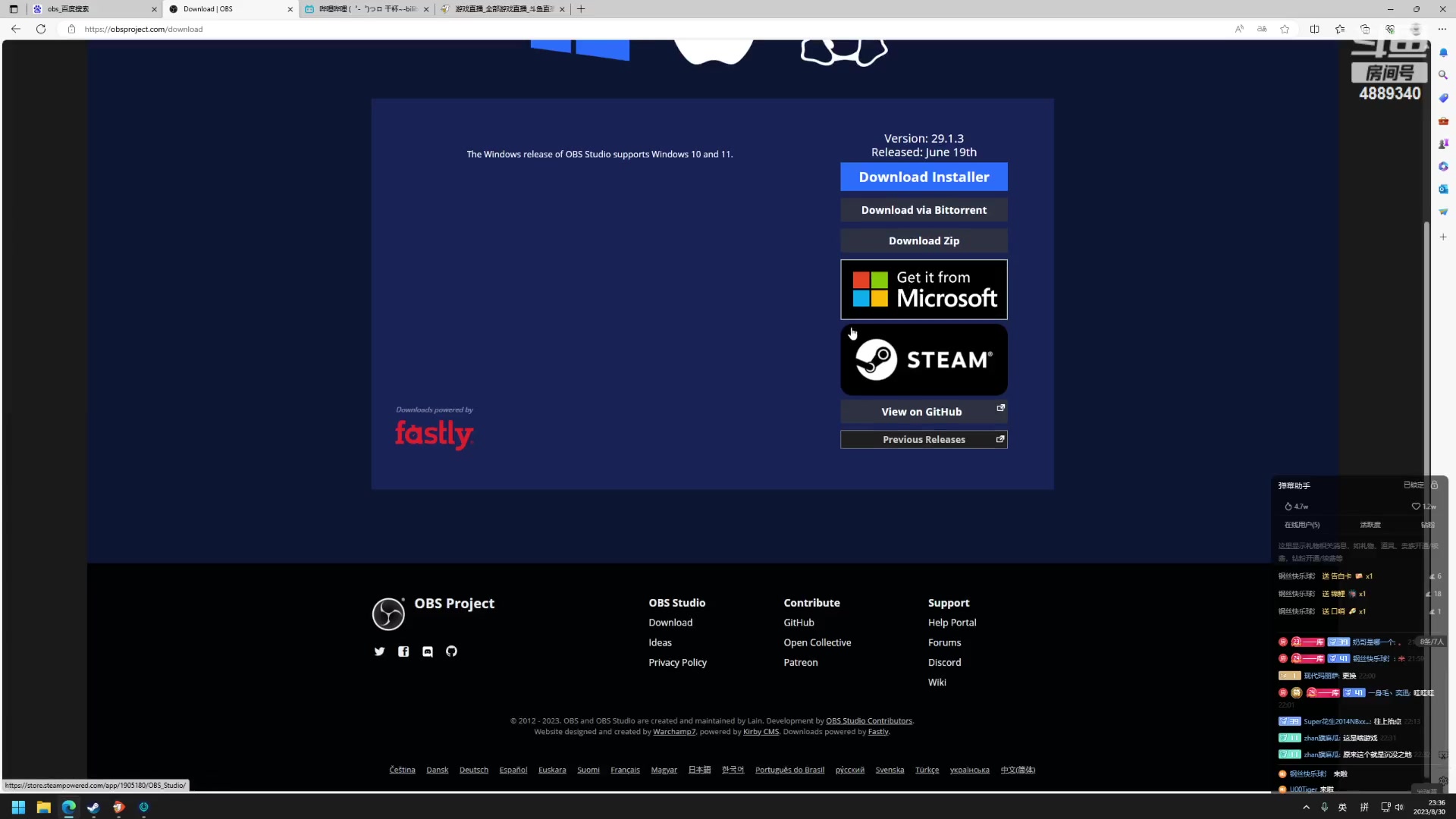Click the Read Aloud icon in the address bar
Viewport: 1456px width, 819px height.
(x=1239, y=29)
